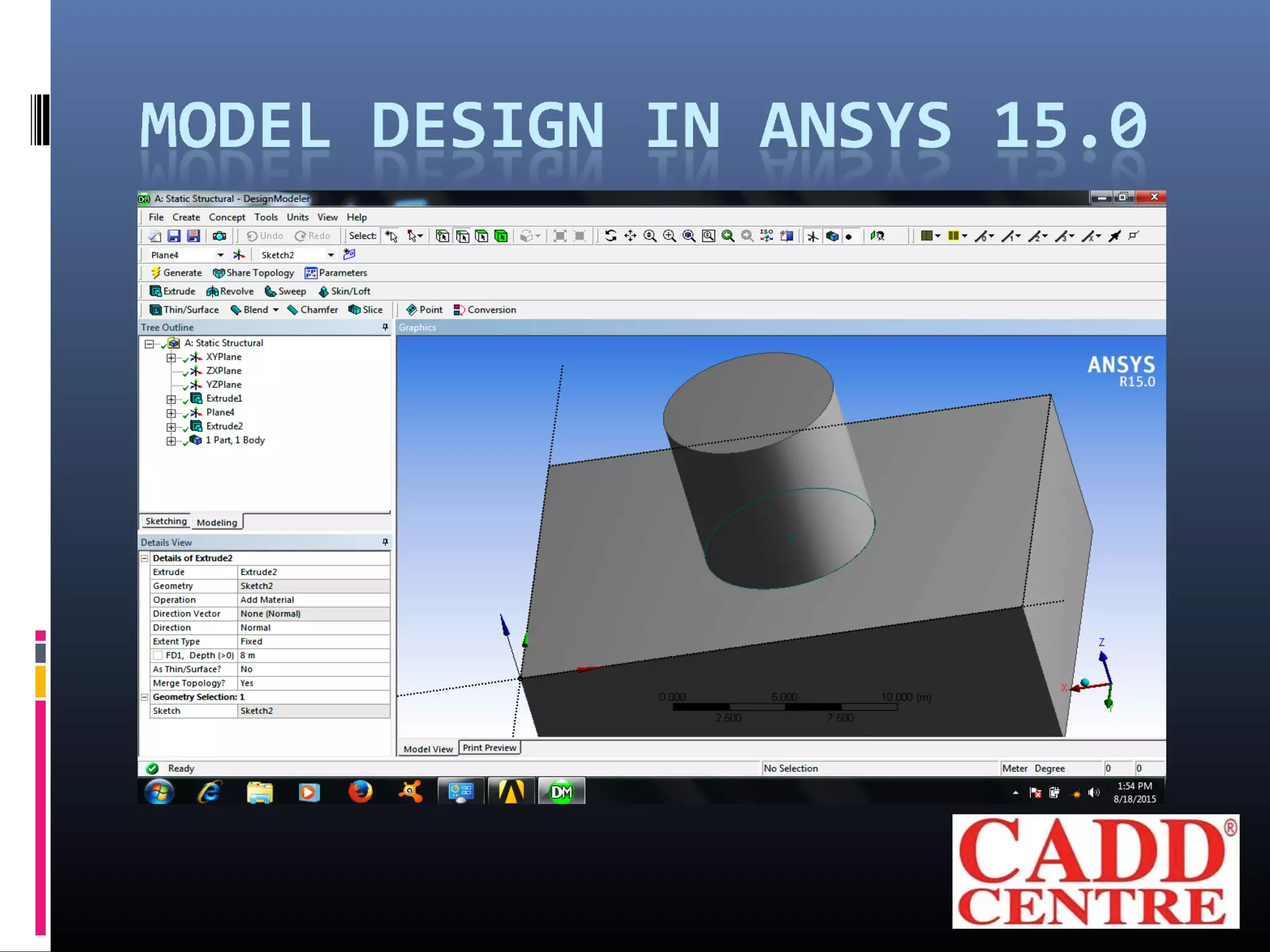The width and height of the screenshot is (1270, 952).
Task: Click the Start in Workbench launch icon on taskbar
Action: tap(511, 791)
